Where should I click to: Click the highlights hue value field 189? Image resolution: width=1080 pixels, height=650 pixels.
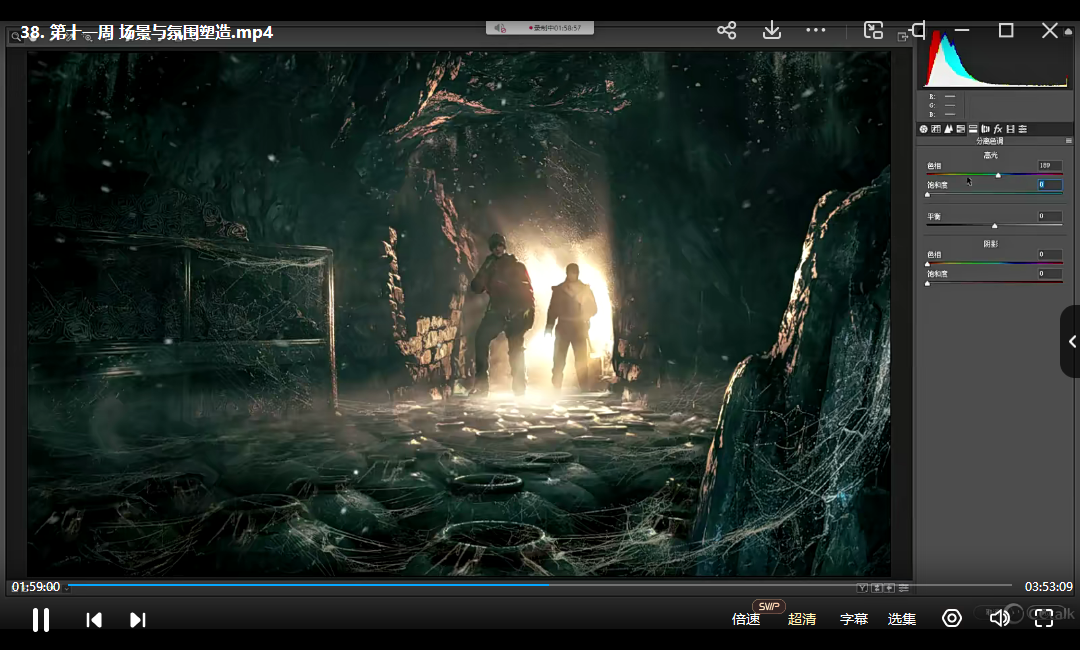(x=1050, y=165)
